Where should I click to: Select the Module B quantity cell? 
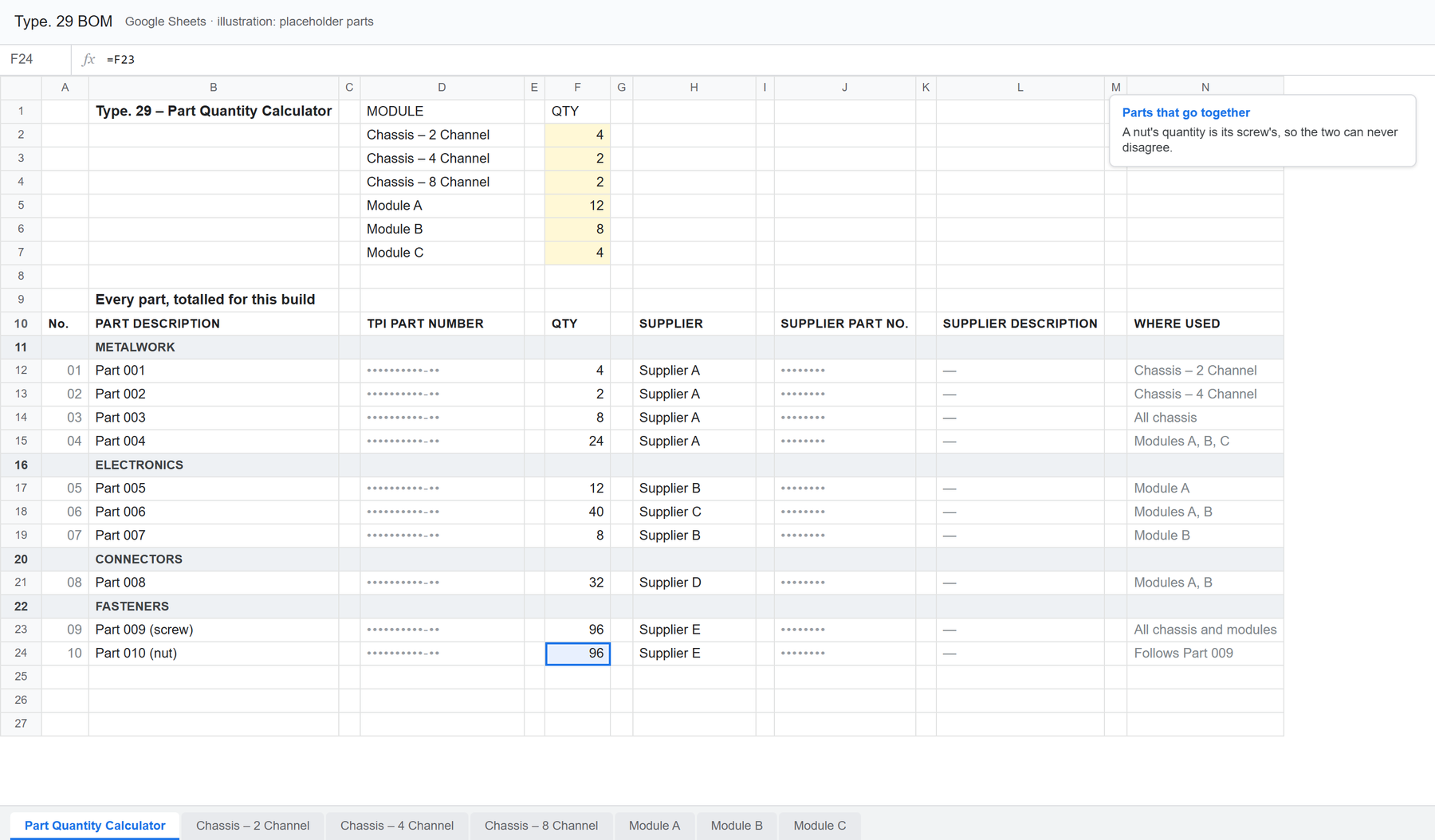577,229
